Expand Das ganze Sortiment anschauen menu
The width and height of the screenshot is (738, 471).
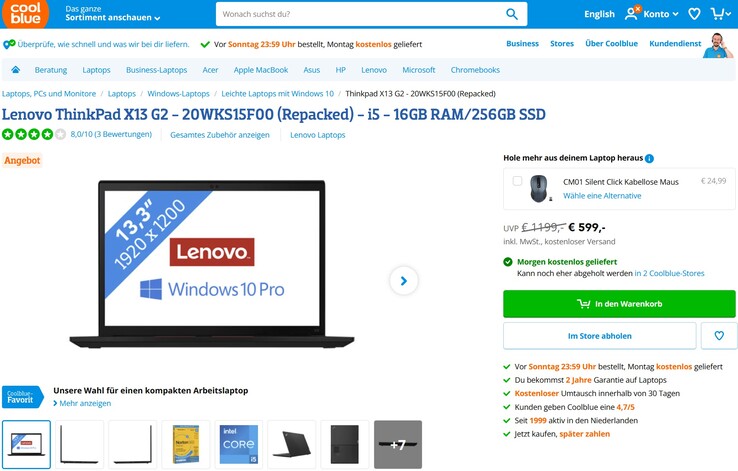(x=112, y=14)
